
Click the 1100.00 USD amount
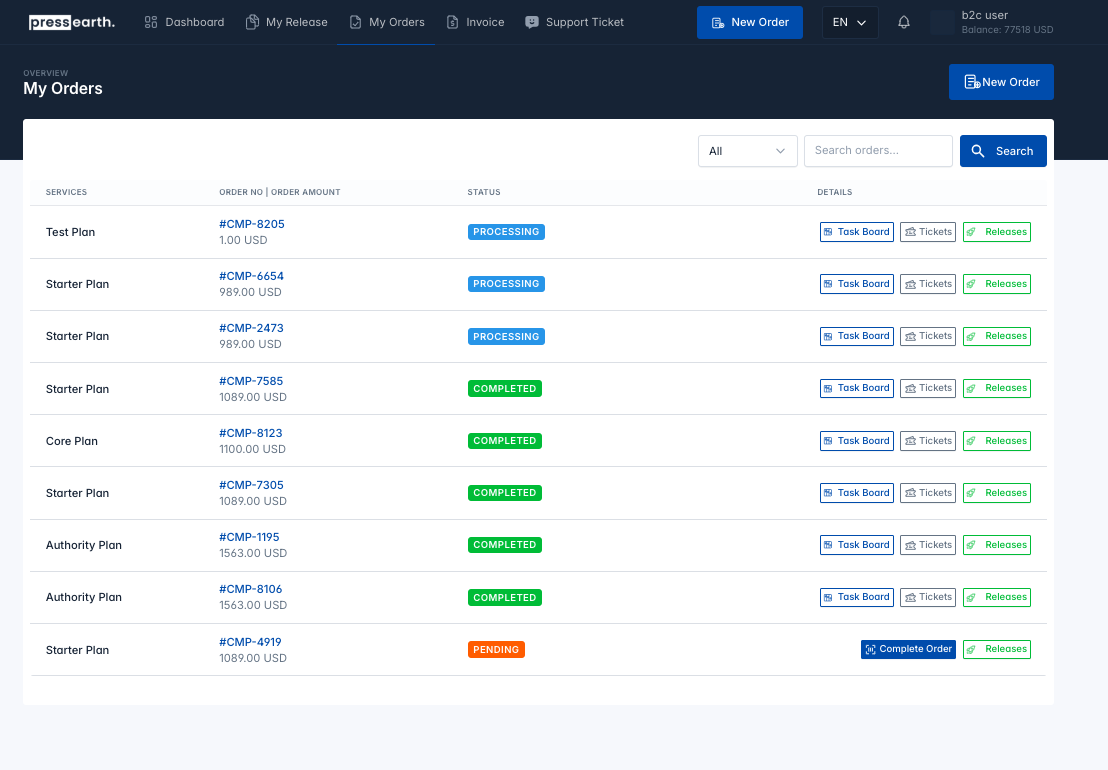(x=252, y=449)
